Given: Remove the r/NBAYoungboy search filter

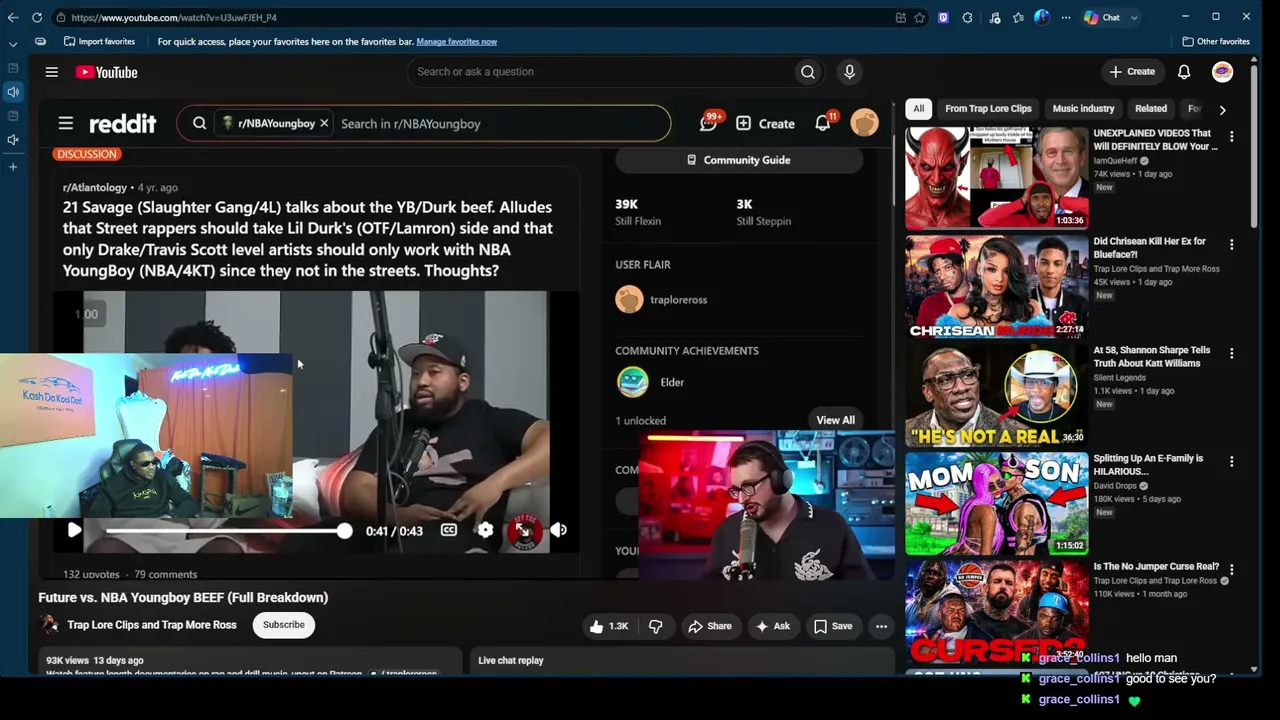Looking at the screenshot, I should click(324, 124).
